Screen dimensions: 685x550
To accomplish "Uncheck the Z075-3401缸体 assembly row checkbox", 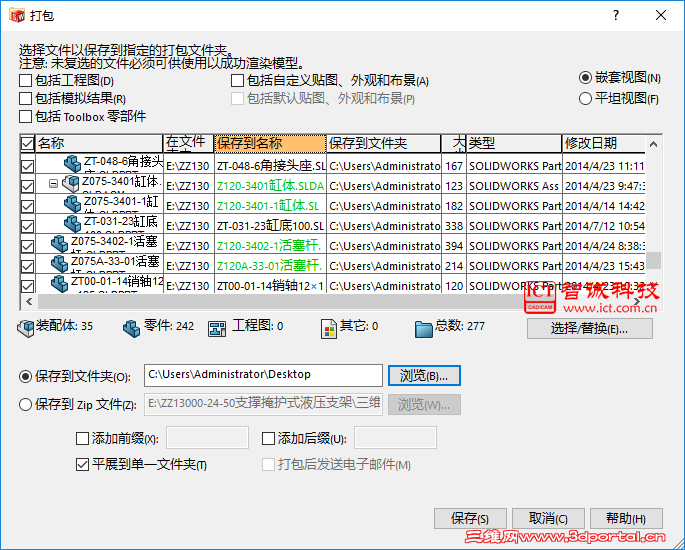I will point(28,186).
